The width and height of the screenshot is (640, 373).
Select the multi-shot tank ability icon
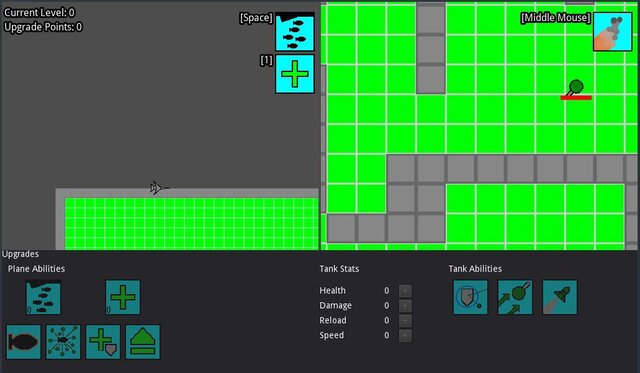(x=515, y=297)
